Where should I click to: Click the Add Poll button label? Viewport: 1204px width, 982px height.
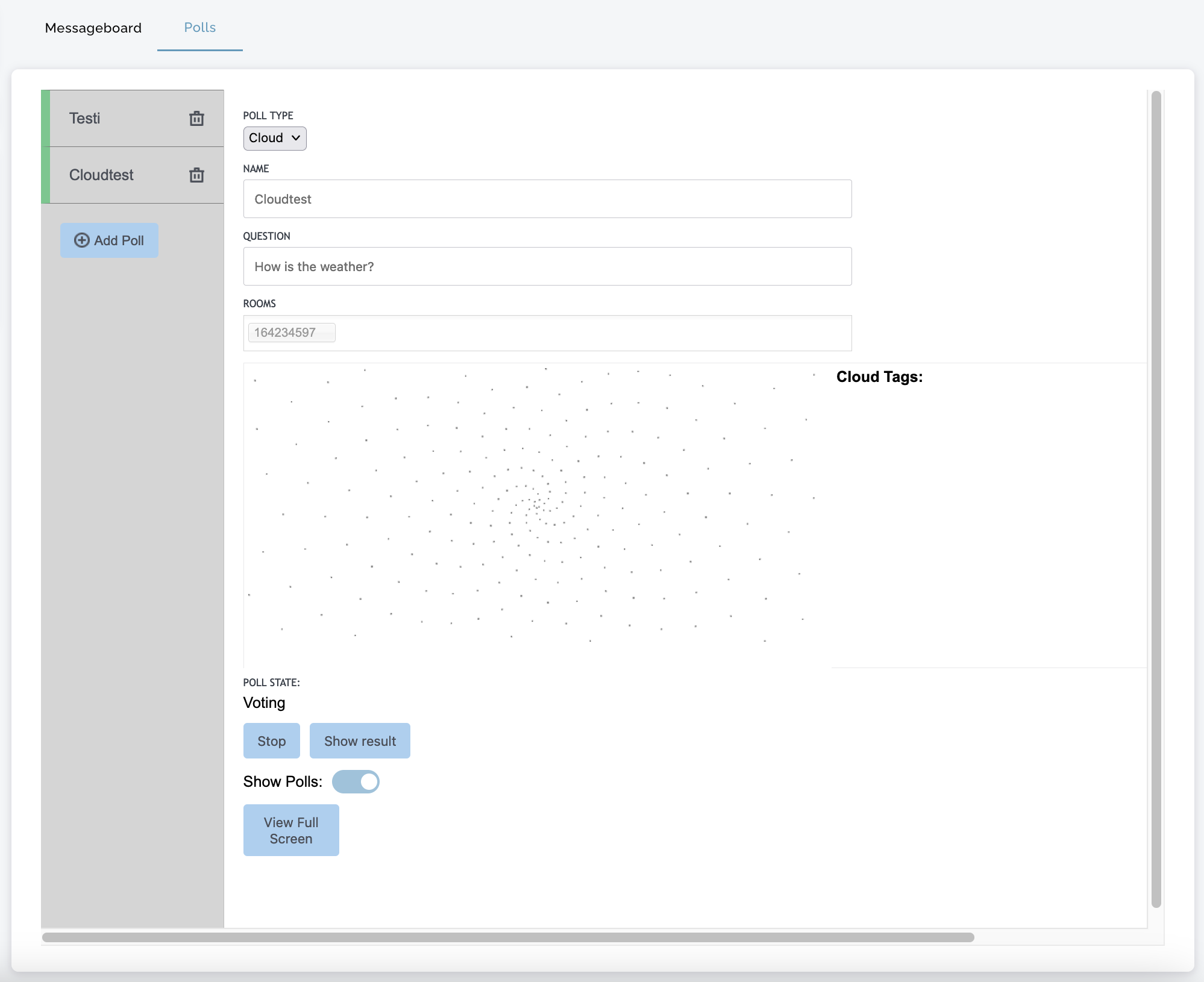[x=119, y=240]
